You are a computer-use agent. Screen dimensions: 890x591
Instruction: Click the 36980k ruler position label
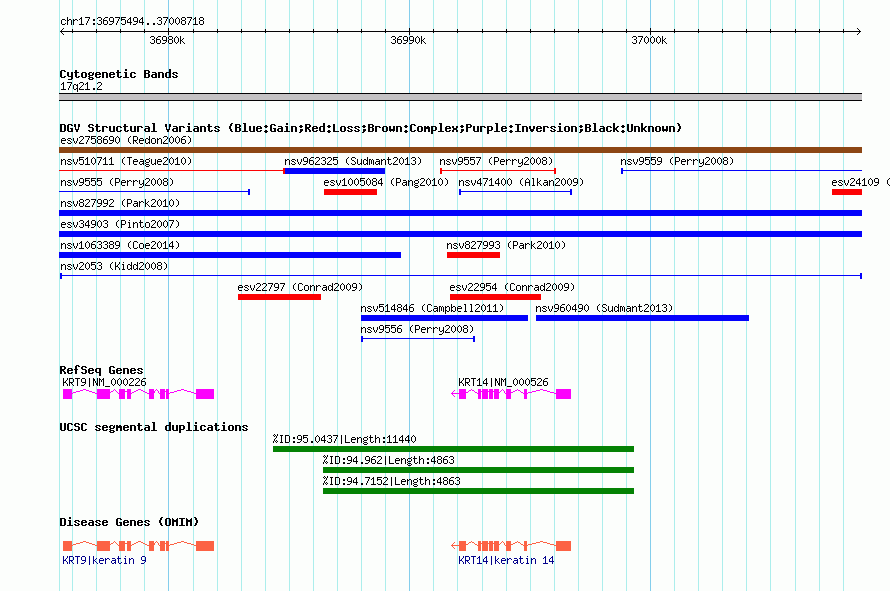(167, 40)
